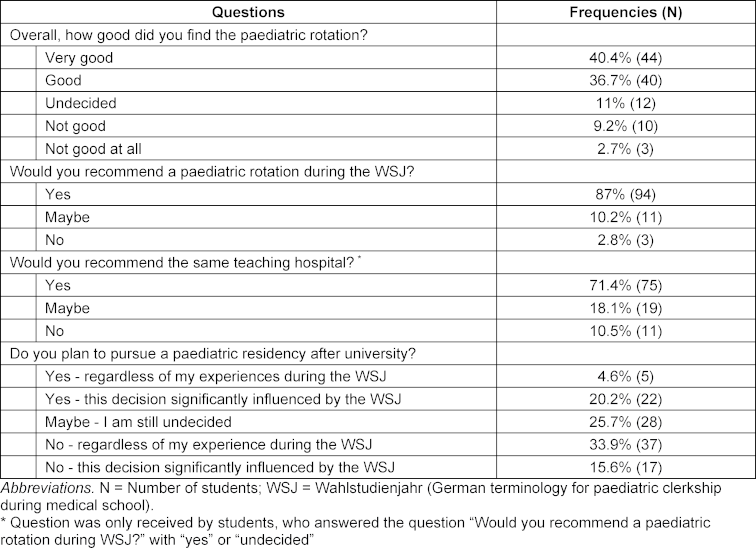Select "Maybe - I am still undecided" row
756x548 pixels.
138,421
